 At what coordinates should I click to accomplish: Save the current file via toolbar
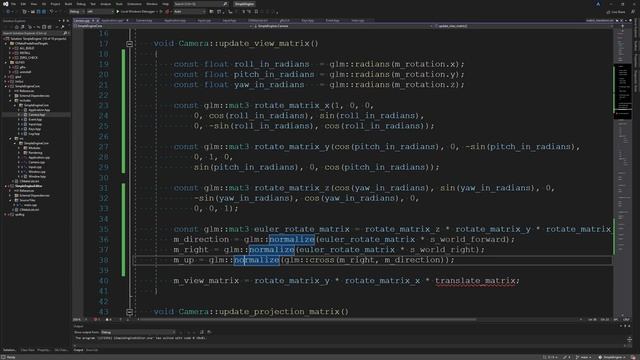point(38,11)
